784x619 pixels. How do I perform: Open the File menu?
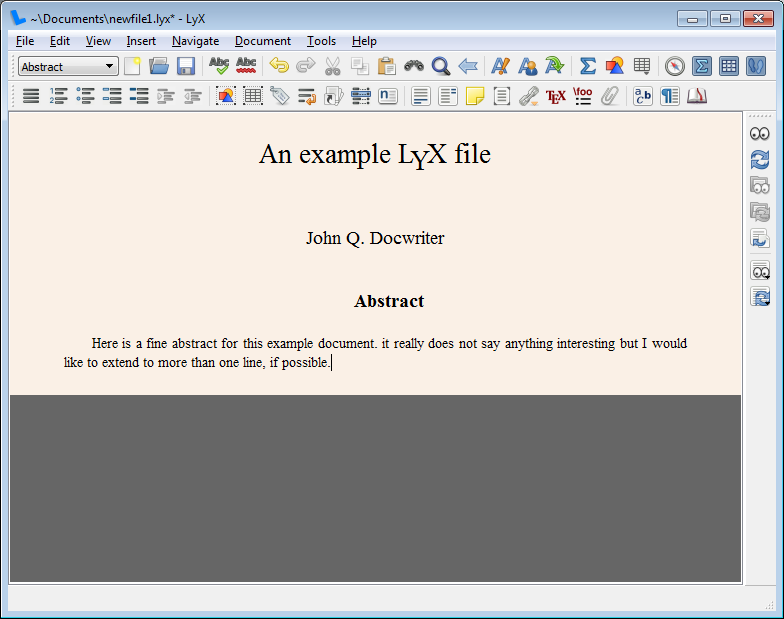25,41
